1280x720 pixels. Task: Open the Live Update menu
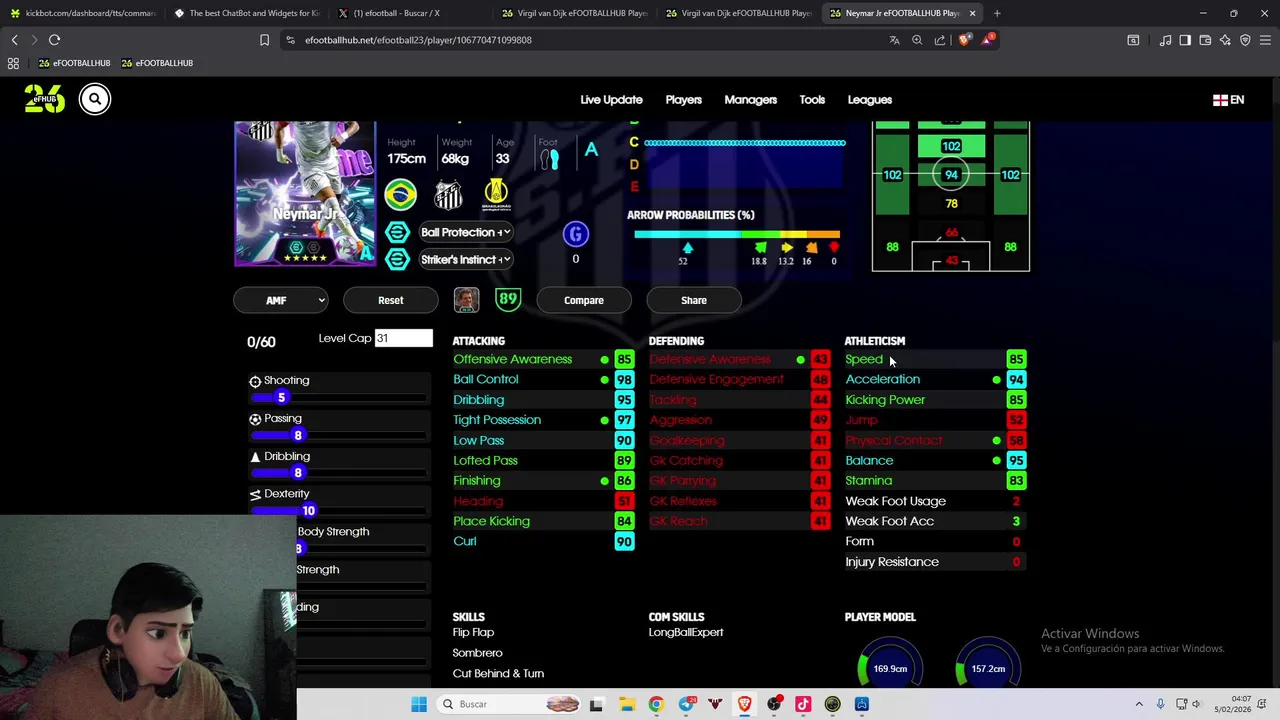pyautogui.click(x=611, y=100)
